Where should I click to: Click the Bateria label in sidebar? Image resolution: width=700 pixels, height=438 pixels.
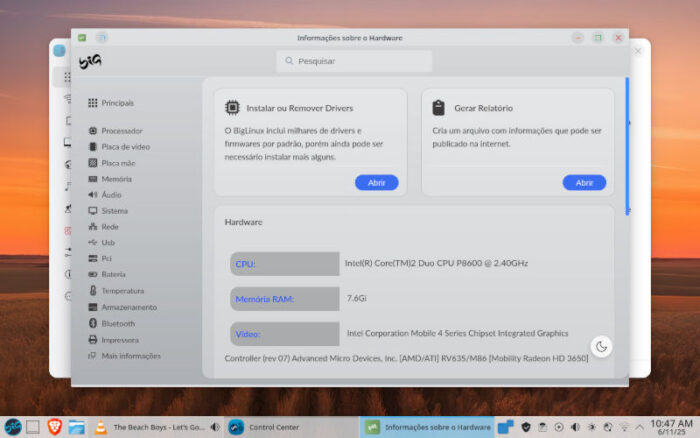(113, 274)
